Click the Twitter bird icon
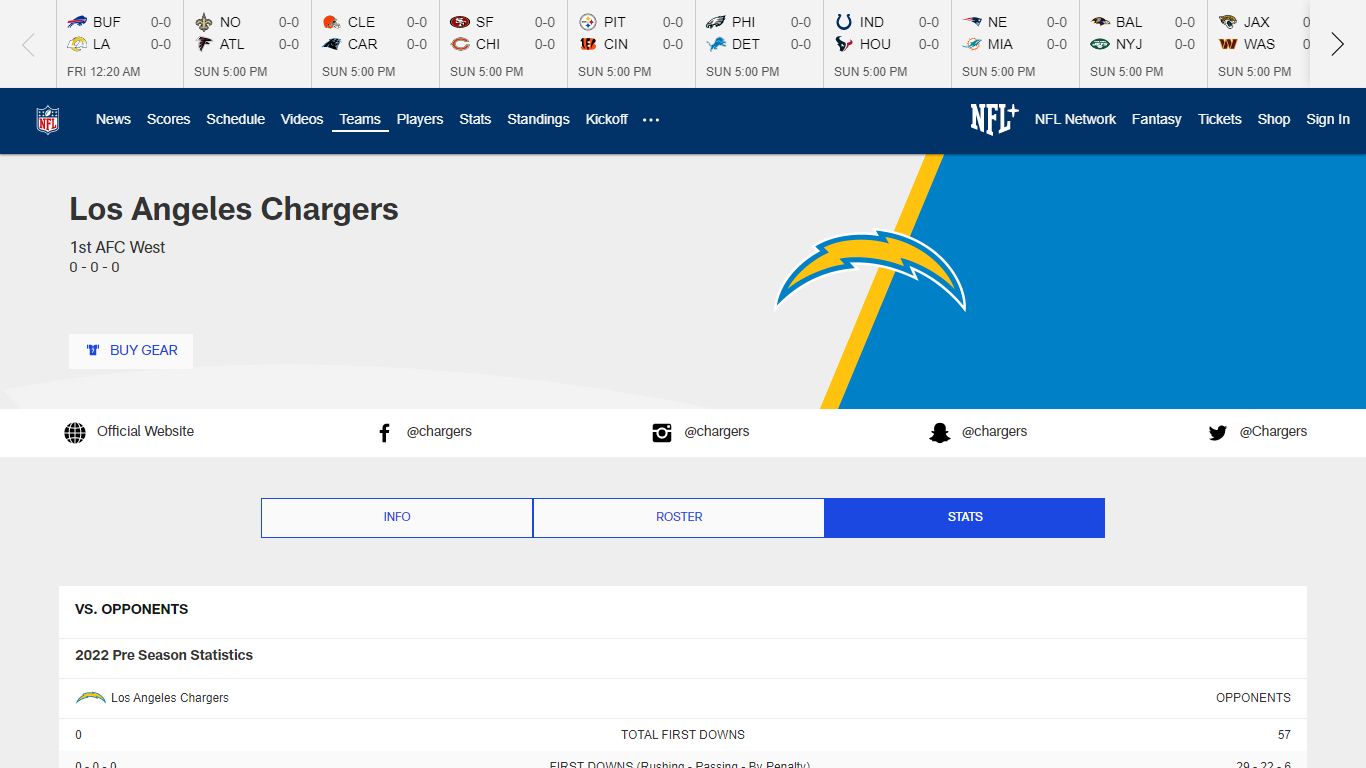The width and height of the screenshot is (1366, 768). [1217, 433]
